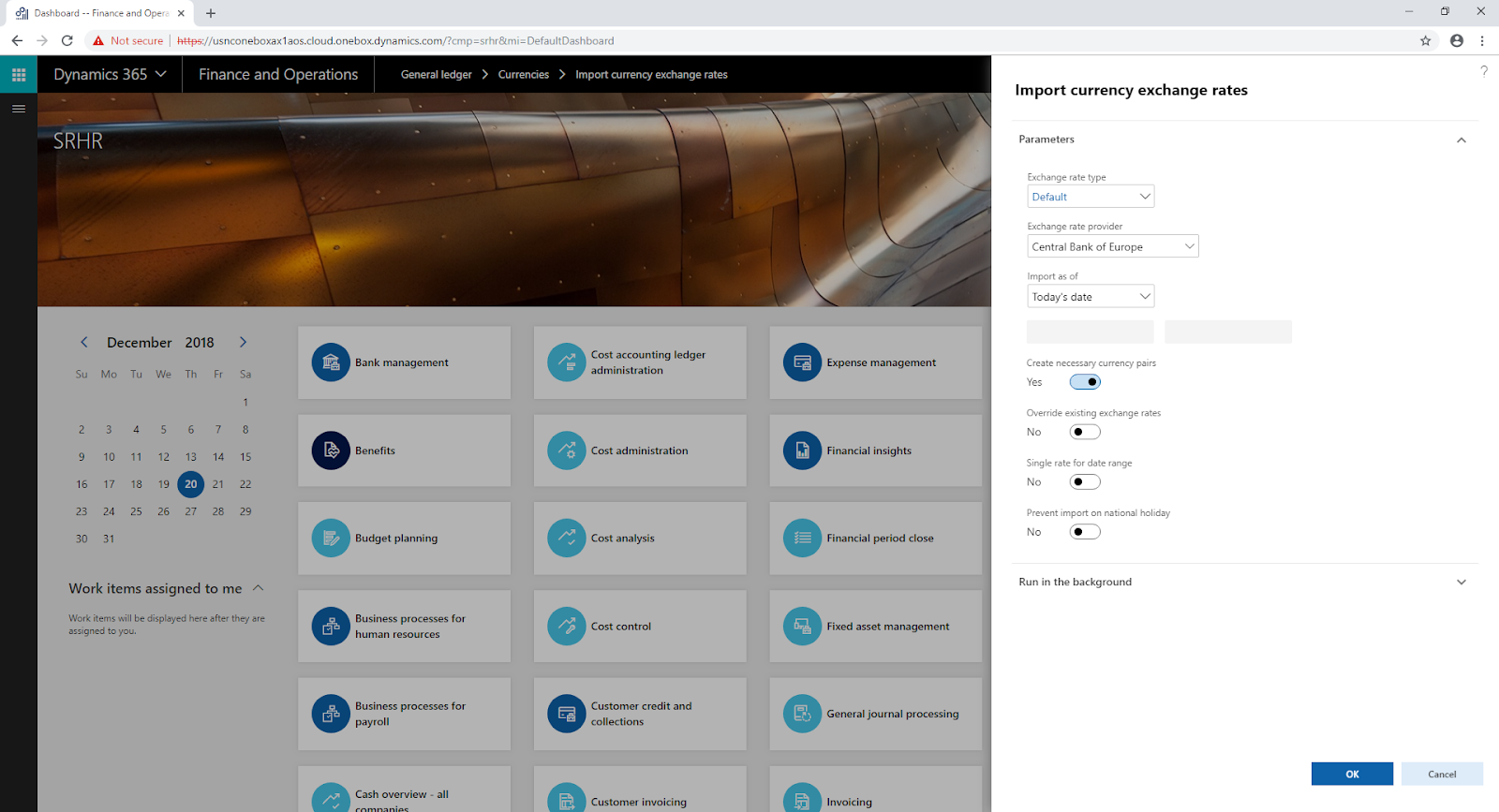Go to next calendar month

pyautogui.click(x=243, y=343)
